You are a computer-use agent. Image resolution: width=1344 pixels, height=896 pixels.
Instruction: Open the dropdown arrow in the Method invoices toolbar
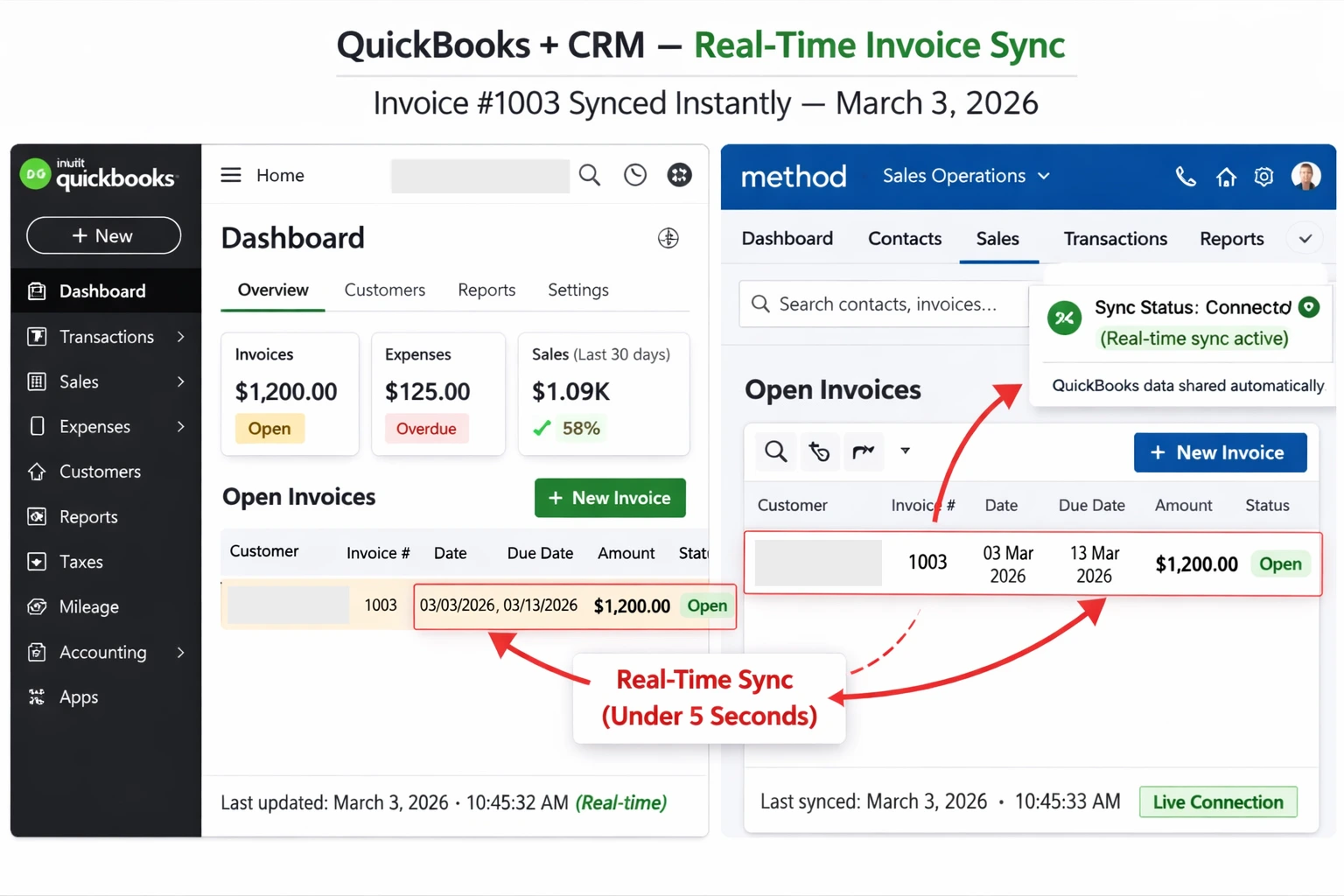click(x=906, y=451)
